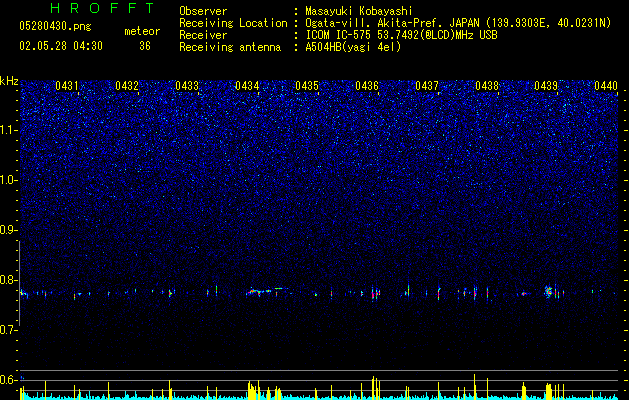Viewport: 629px width, 400px height.
Task: Click time marker 0432
Action: pos(127,85)
